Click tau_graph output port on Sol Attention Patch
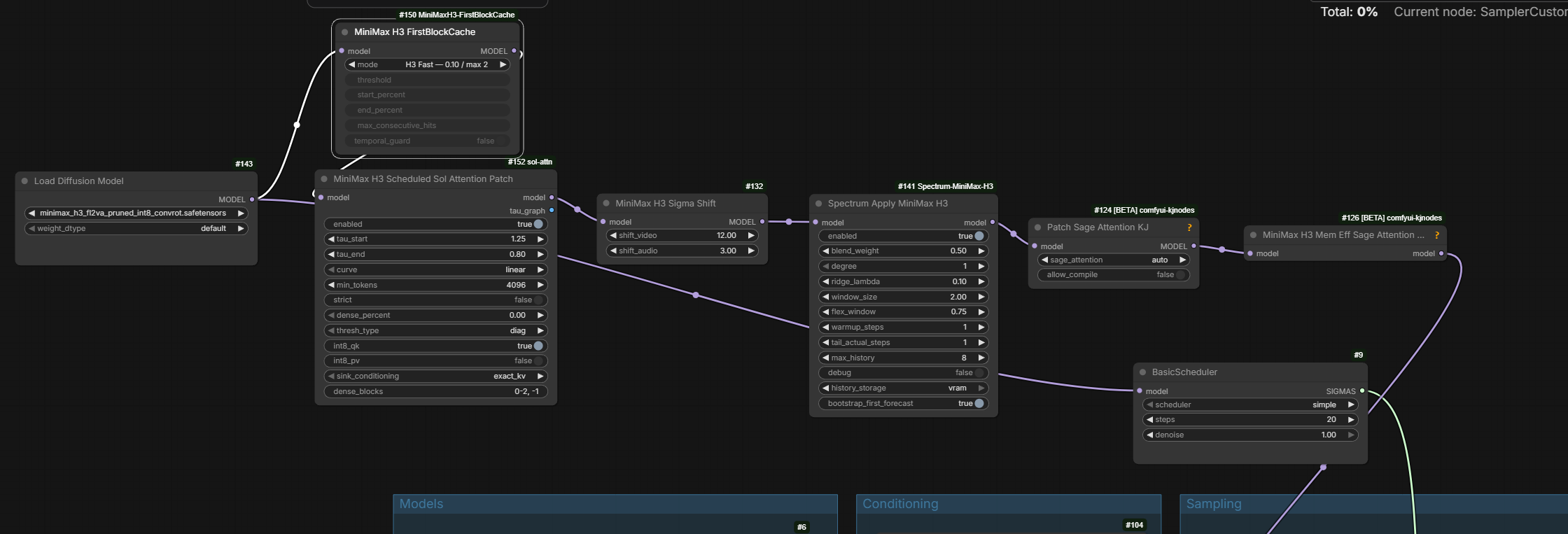1568x534 pixels. coord(552,210)
